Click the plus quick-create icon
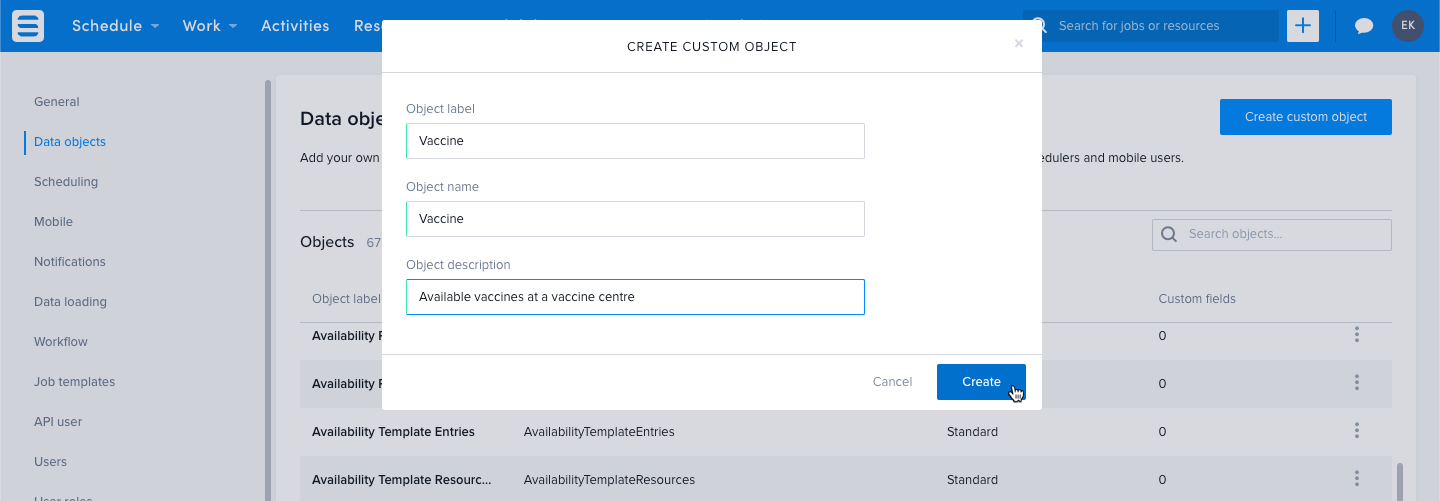 (x=1302, y=26)
